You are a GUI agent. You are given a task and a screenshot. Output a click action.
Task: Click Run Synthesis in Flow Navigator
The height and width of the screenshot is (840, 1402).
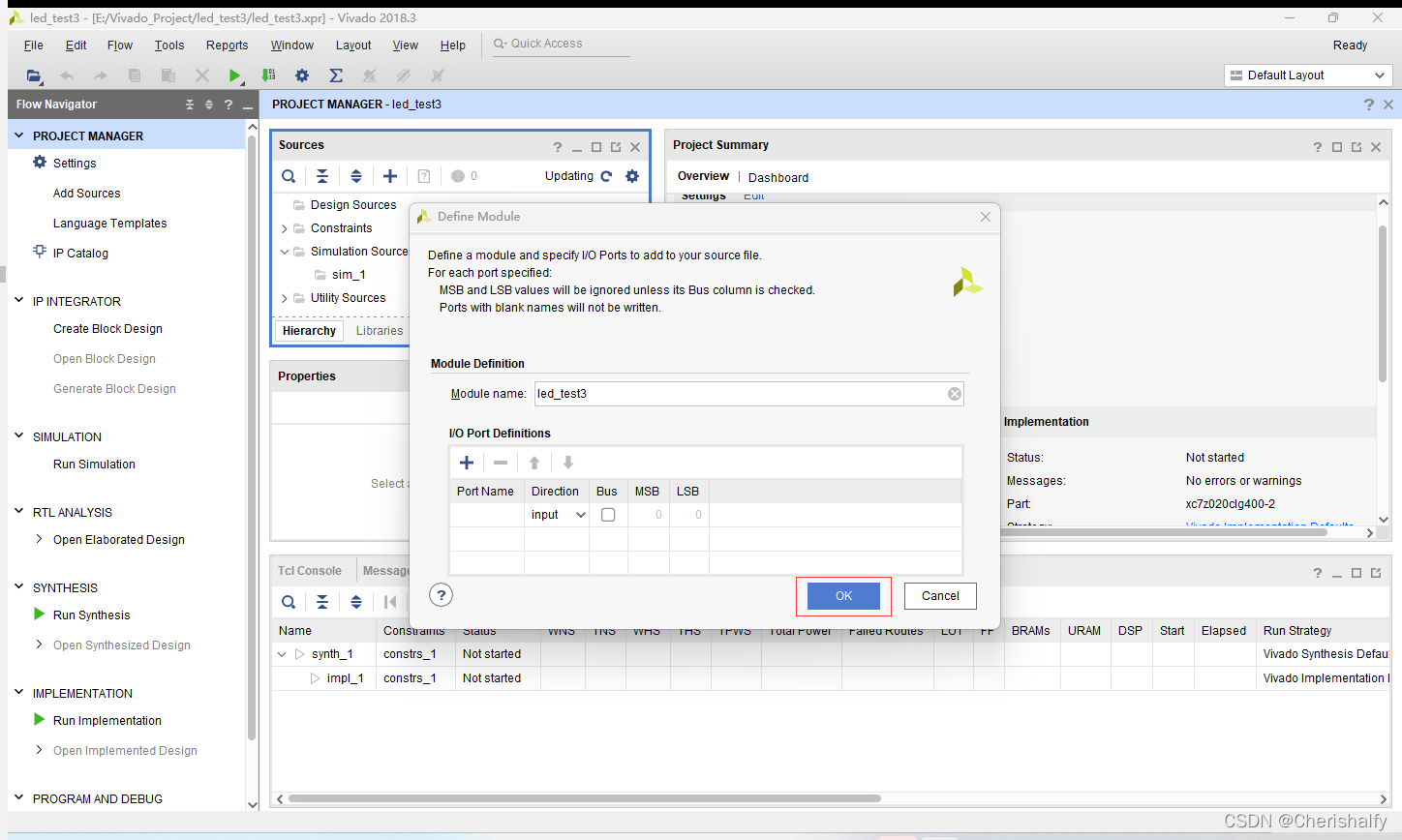pos(91,615)
